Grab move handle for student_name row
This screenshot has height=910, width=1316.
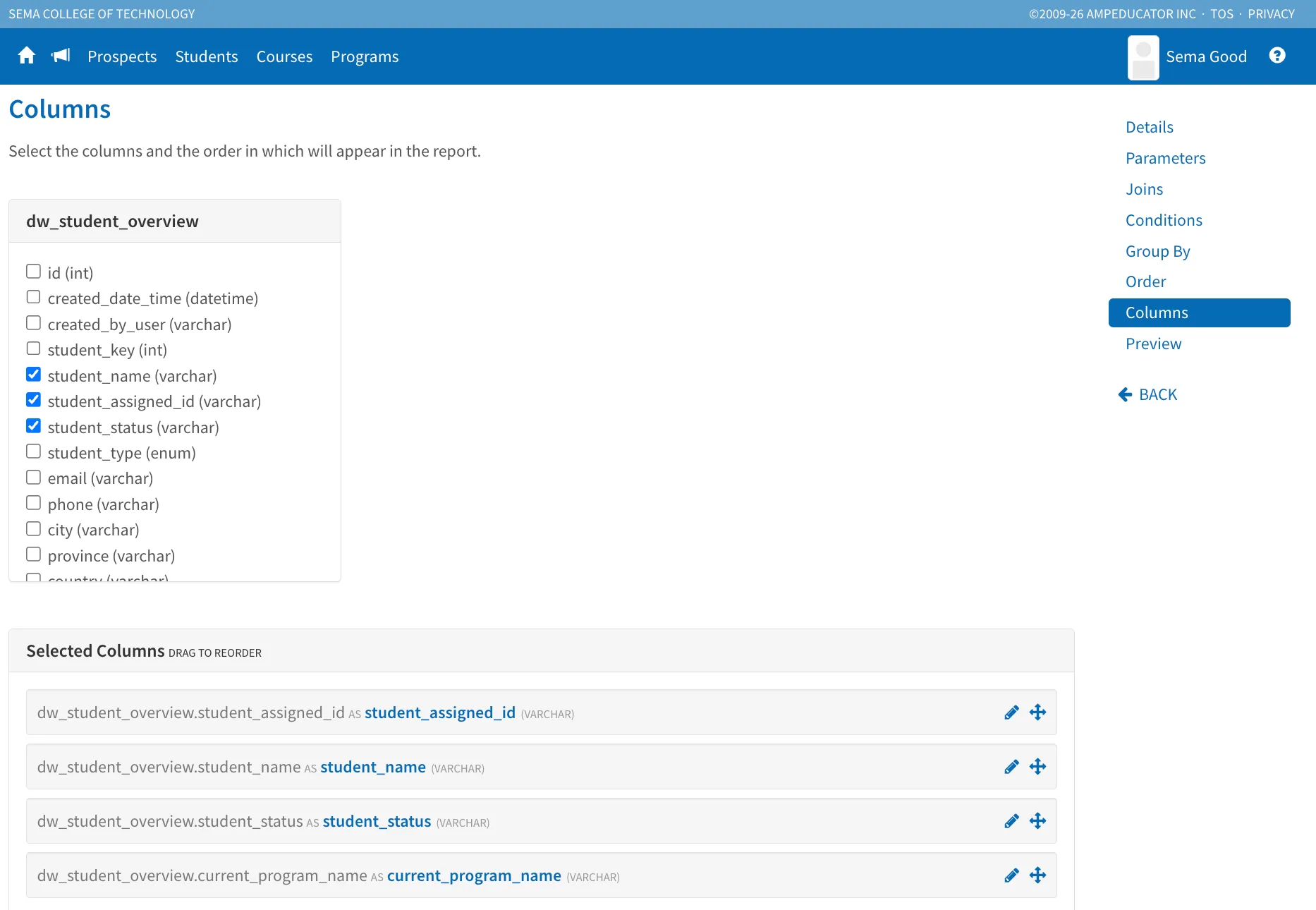coord(1037,767)
